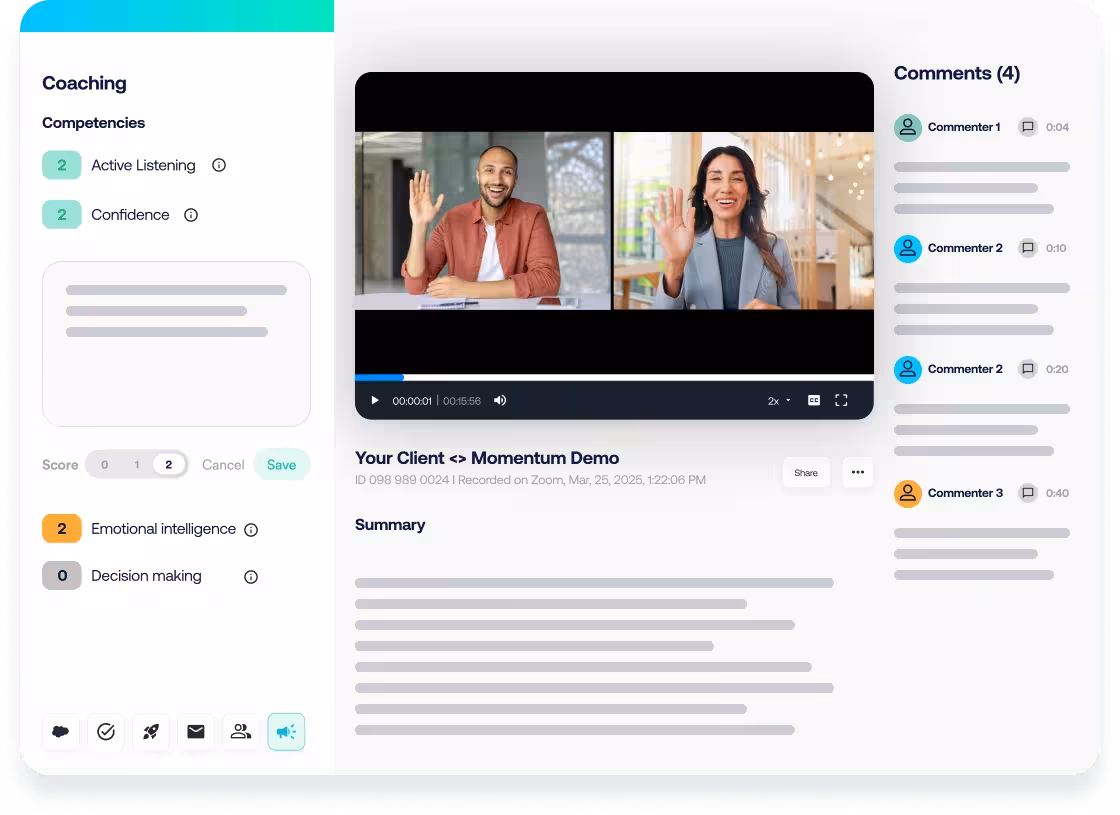Enter fullscreen video mode
Image resolution: width=1120 pixels, height=815 pixels.
click(841, 401)
